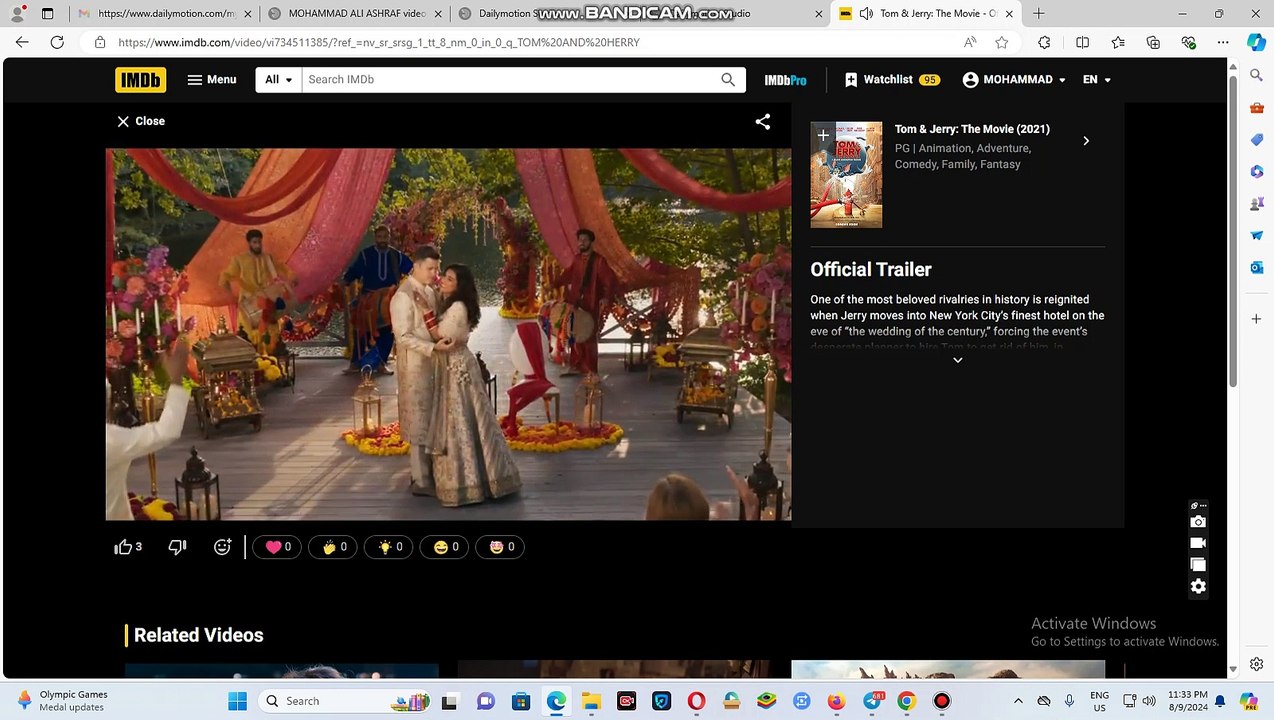This screenshot has width=1274, height=720.
Task: React with the clapping hands emoji
Action: [x=333, y=547]
